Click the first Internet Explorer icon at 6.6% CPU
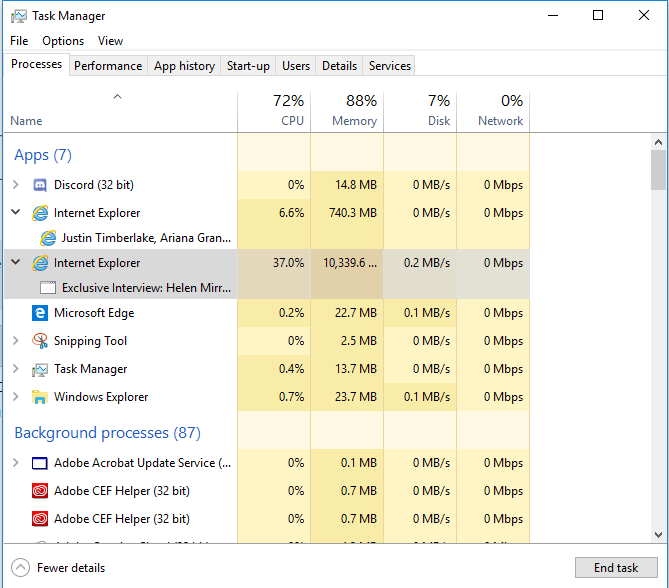 [40, 213]
